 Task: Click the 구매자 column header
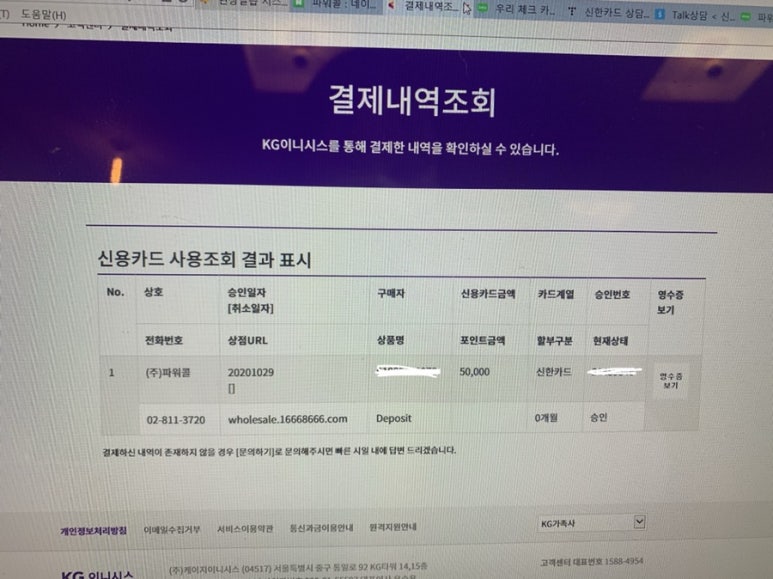[390, 293]
